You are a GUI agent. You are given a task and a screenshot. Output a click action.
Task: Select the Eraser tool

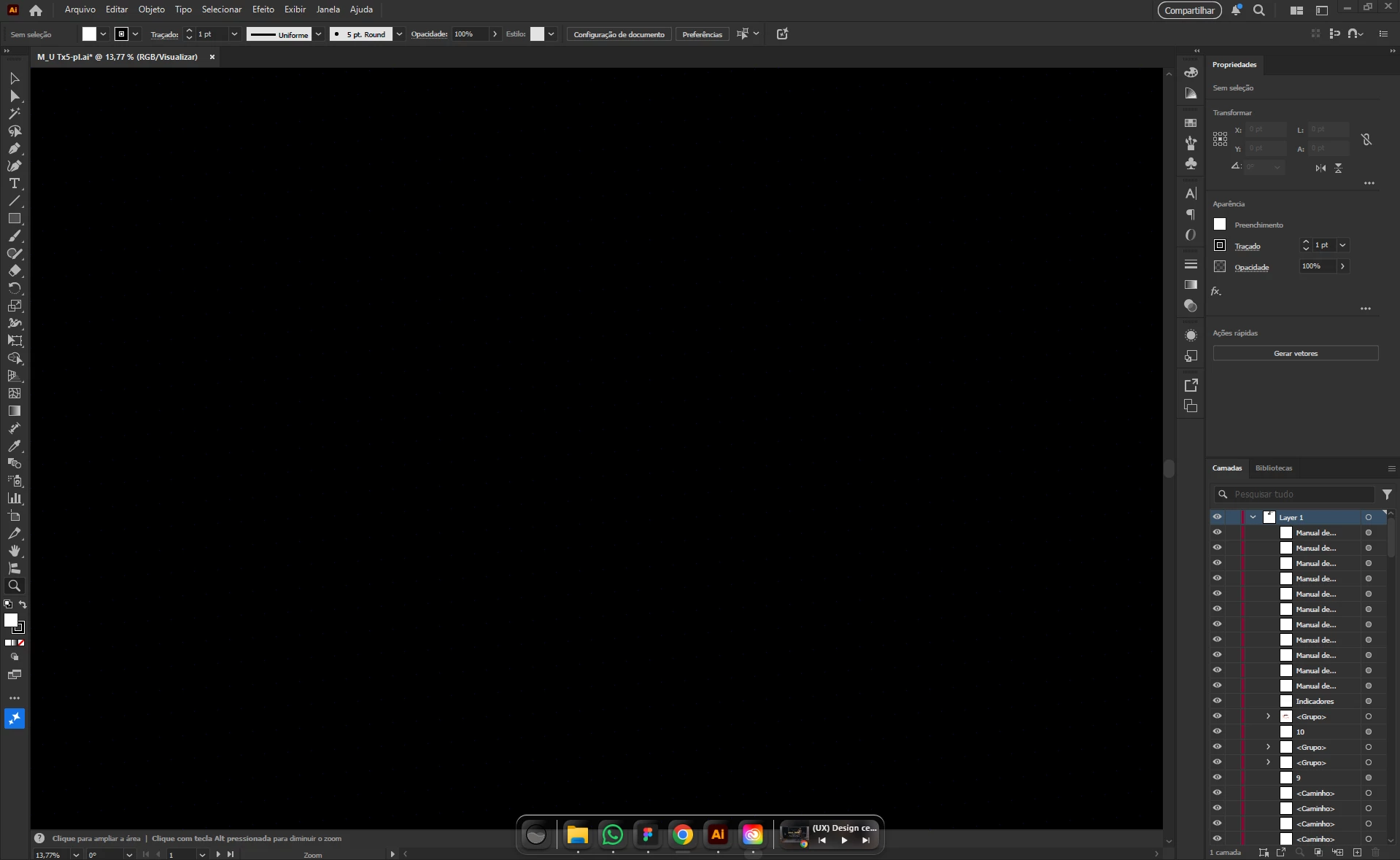(x=15, y=271)
